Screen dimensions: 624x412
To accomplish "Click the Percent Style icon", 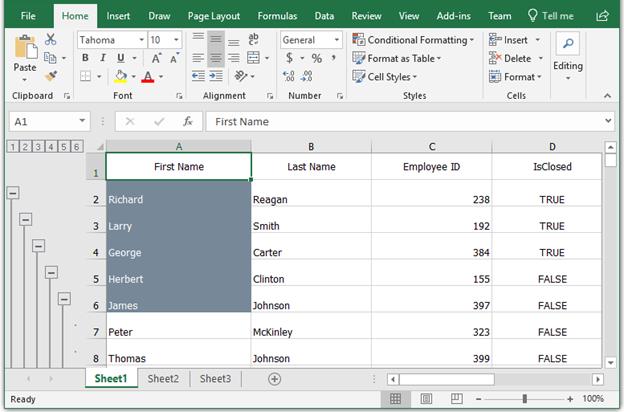I will [316, 58].
